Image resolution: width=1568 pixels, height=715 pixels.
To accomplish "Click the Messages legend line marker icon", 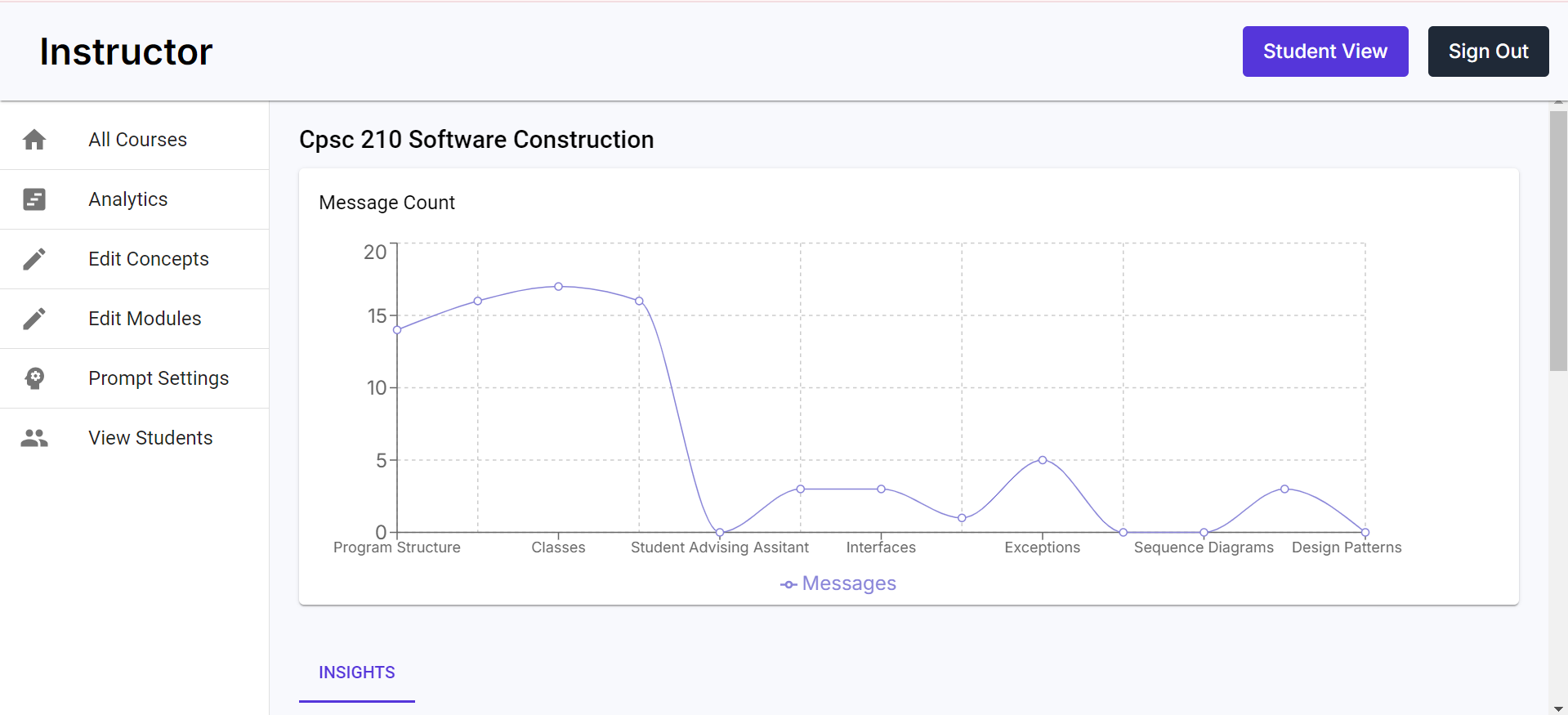I will (788, 584).
